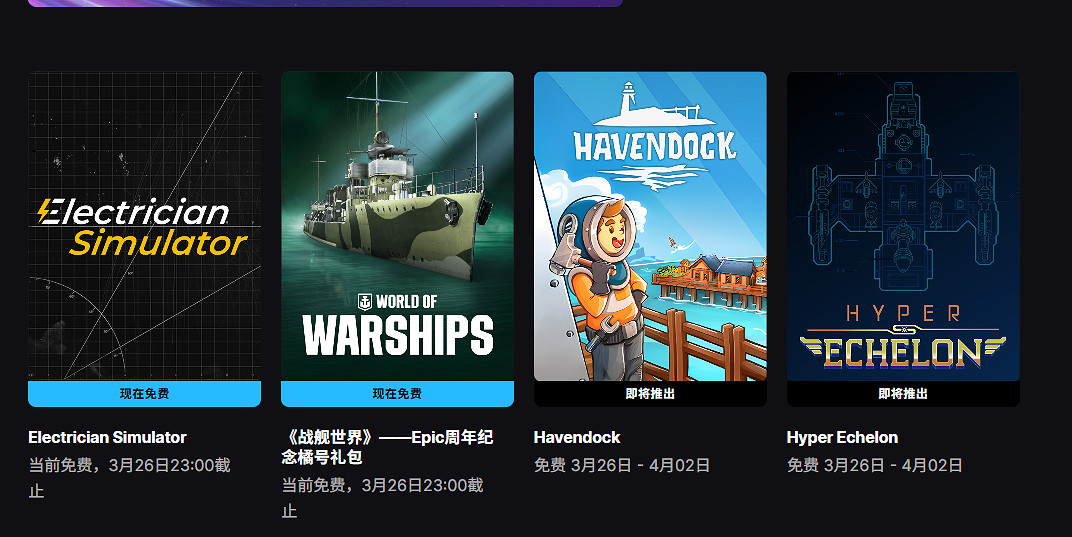Open the World of Warships cover image
Image resolution: width=1072 pixels, height=537 pixels.
(x=397, y=226)
